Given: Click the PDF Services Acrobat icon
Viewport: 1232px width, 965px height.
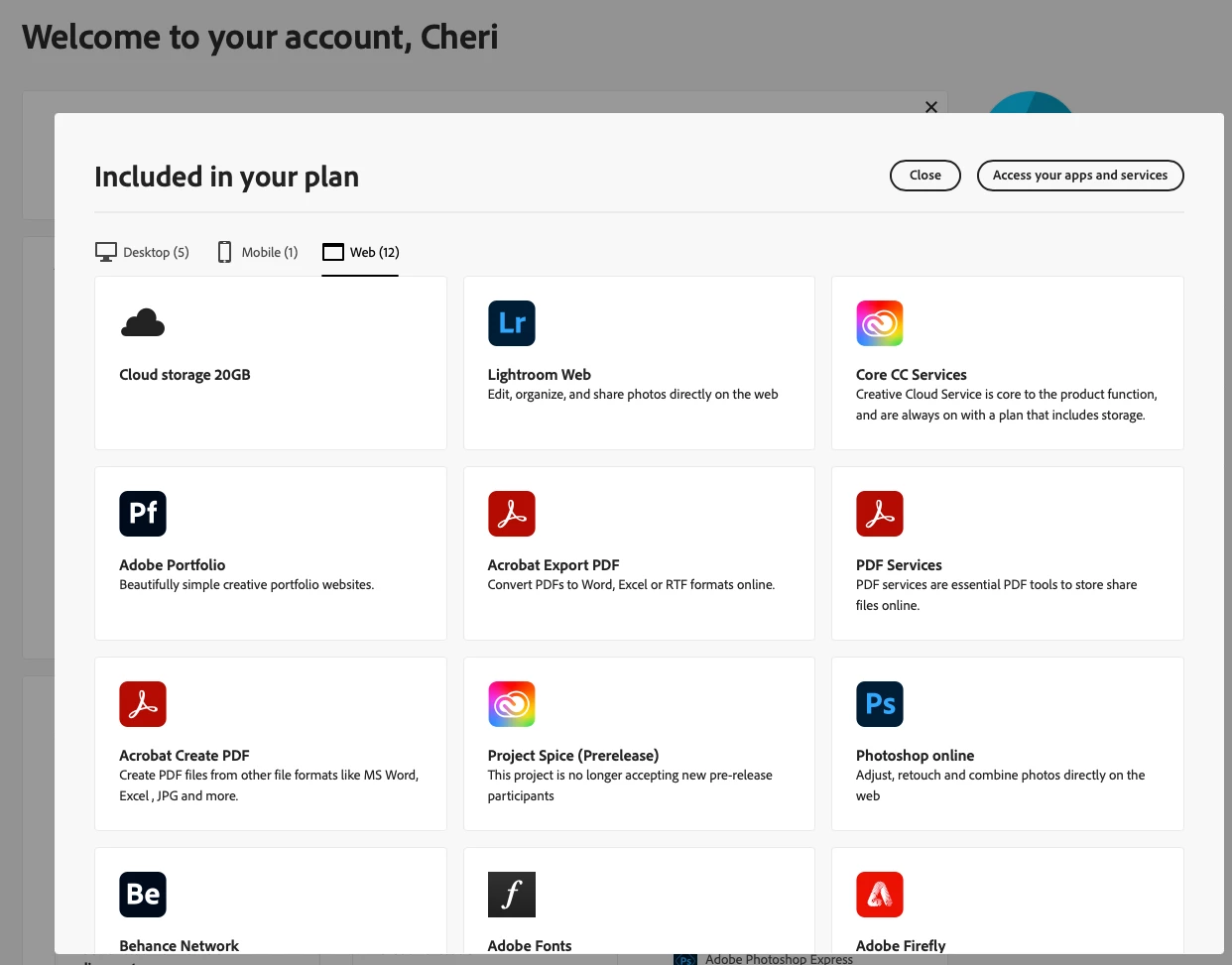Looking at the screenshot, I should [880, 514].
